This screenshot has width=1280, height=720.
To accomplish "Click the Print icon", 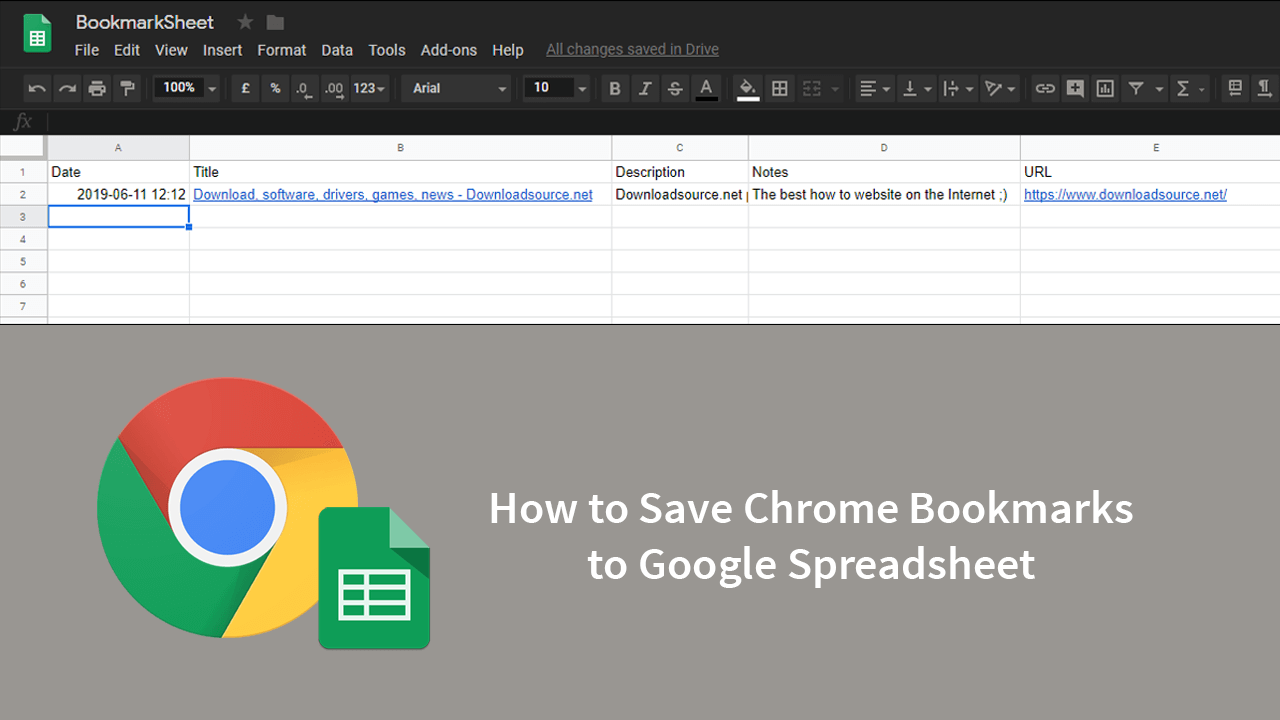I will pos(97,88).
